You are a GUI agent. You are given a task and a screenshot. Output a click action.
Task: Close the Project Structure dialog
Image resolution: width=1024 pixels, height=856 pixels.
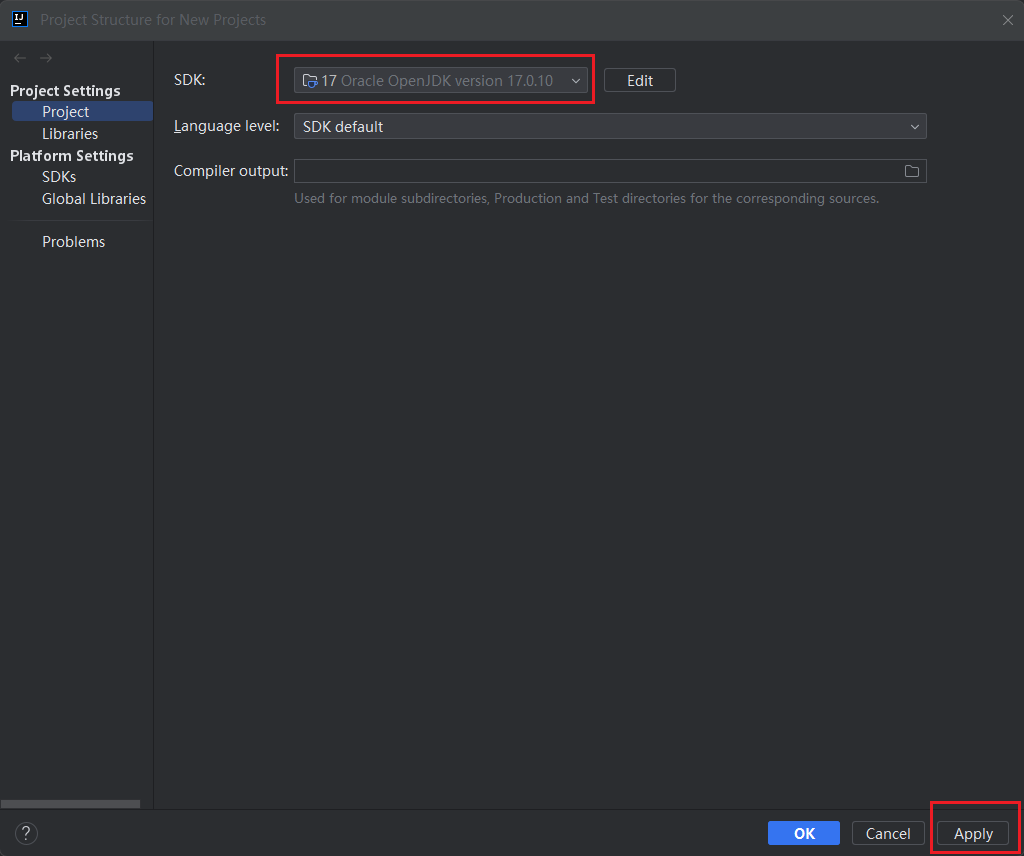[x=1008, y=20]
